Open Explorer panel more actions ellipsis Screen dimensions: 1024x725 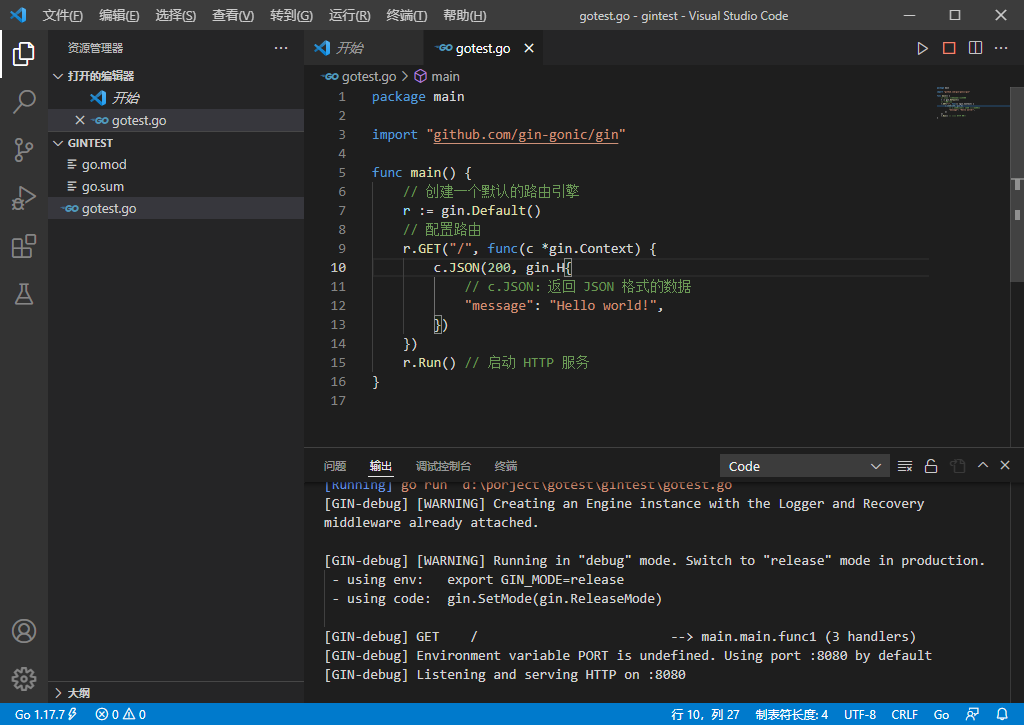[281, 48]
